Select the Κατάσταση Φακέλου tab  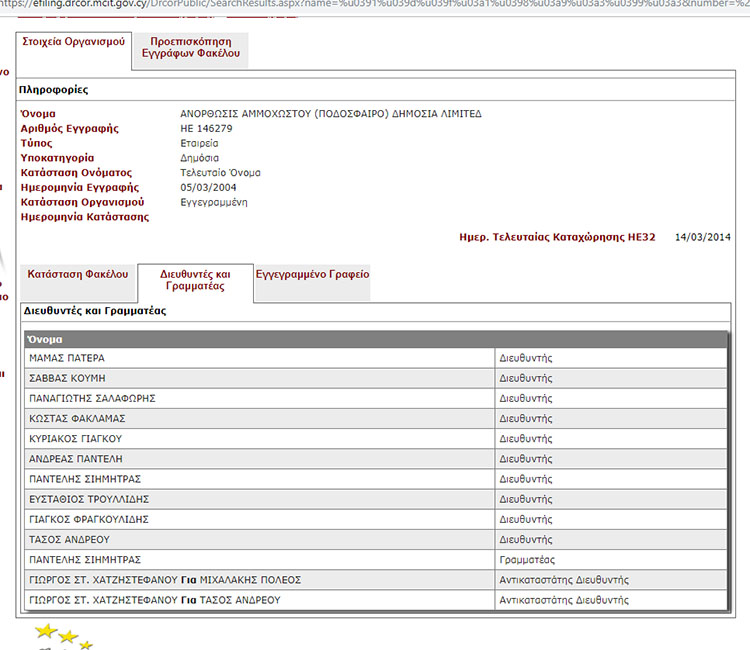coord(78,283)
